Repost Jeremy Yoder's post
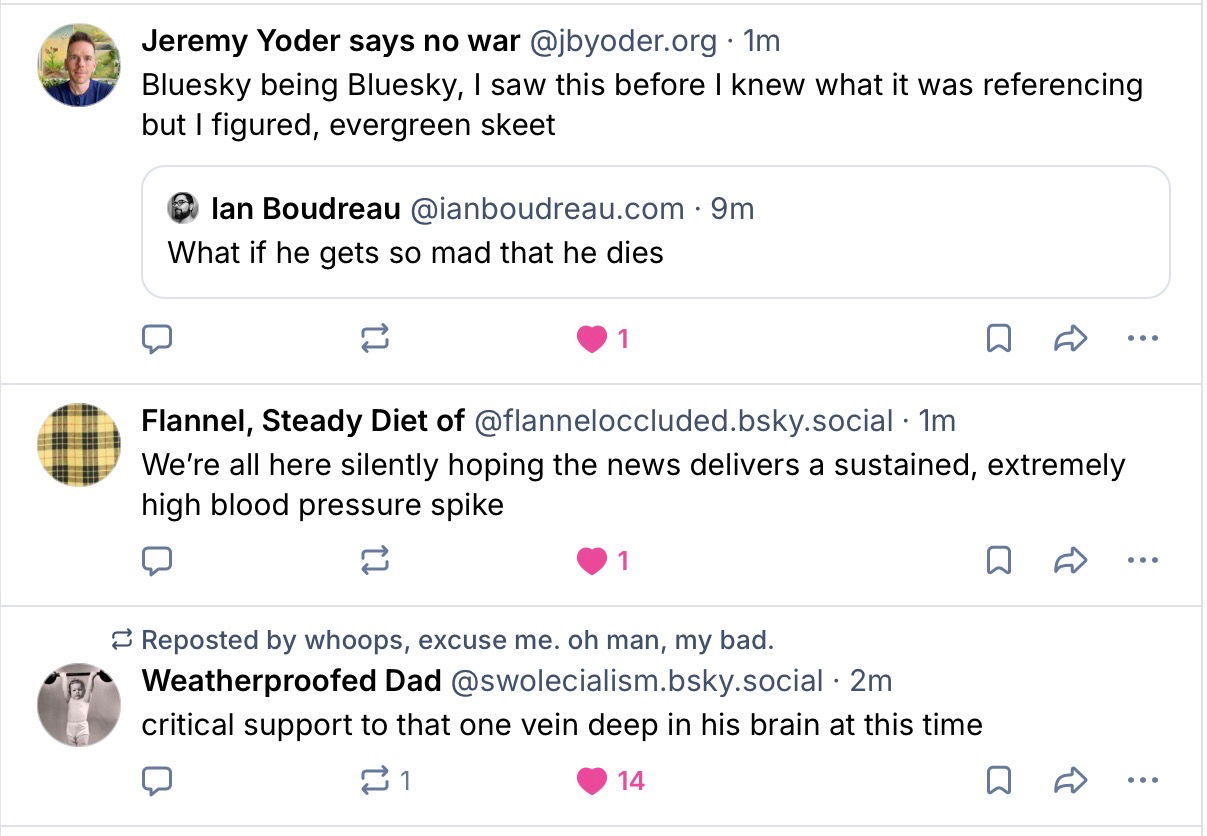The width and height of the screenshot is (1207, 836). click(374, 340)
